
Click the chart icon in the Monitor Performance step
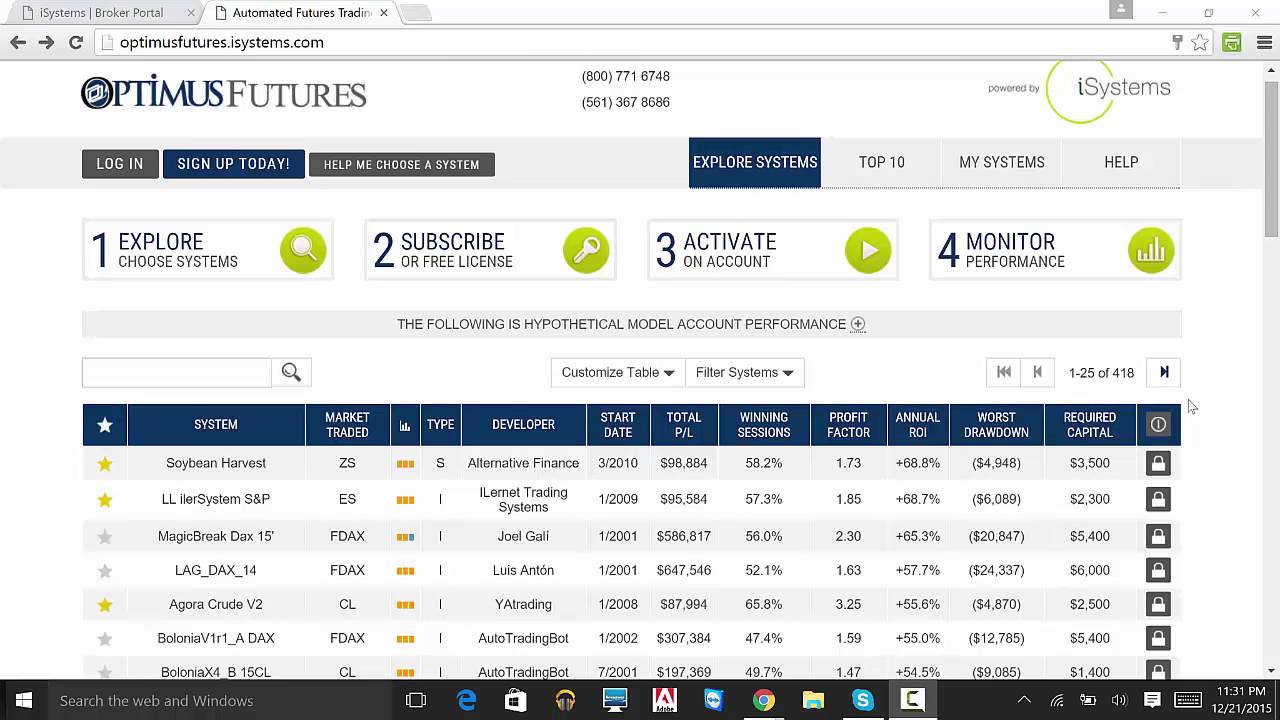click(1151, 250)
